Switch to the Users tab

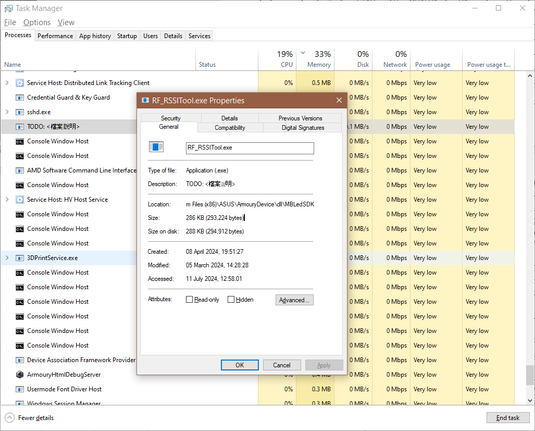coord(150,36)
